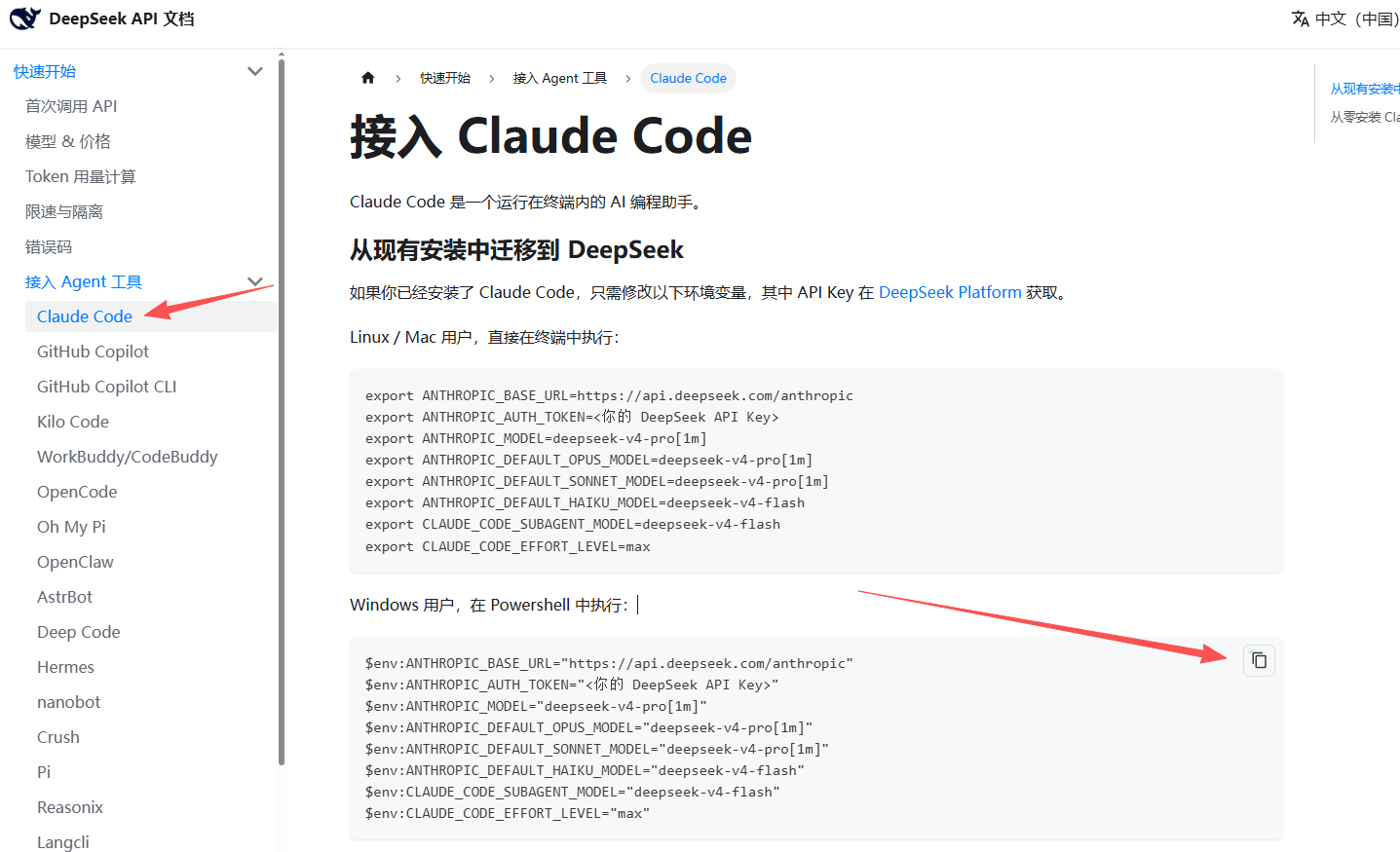This screenshot has height=852, width=1400.
Task: Click text Windows 用户，在 Powershell 中执行
Action: 489,605
